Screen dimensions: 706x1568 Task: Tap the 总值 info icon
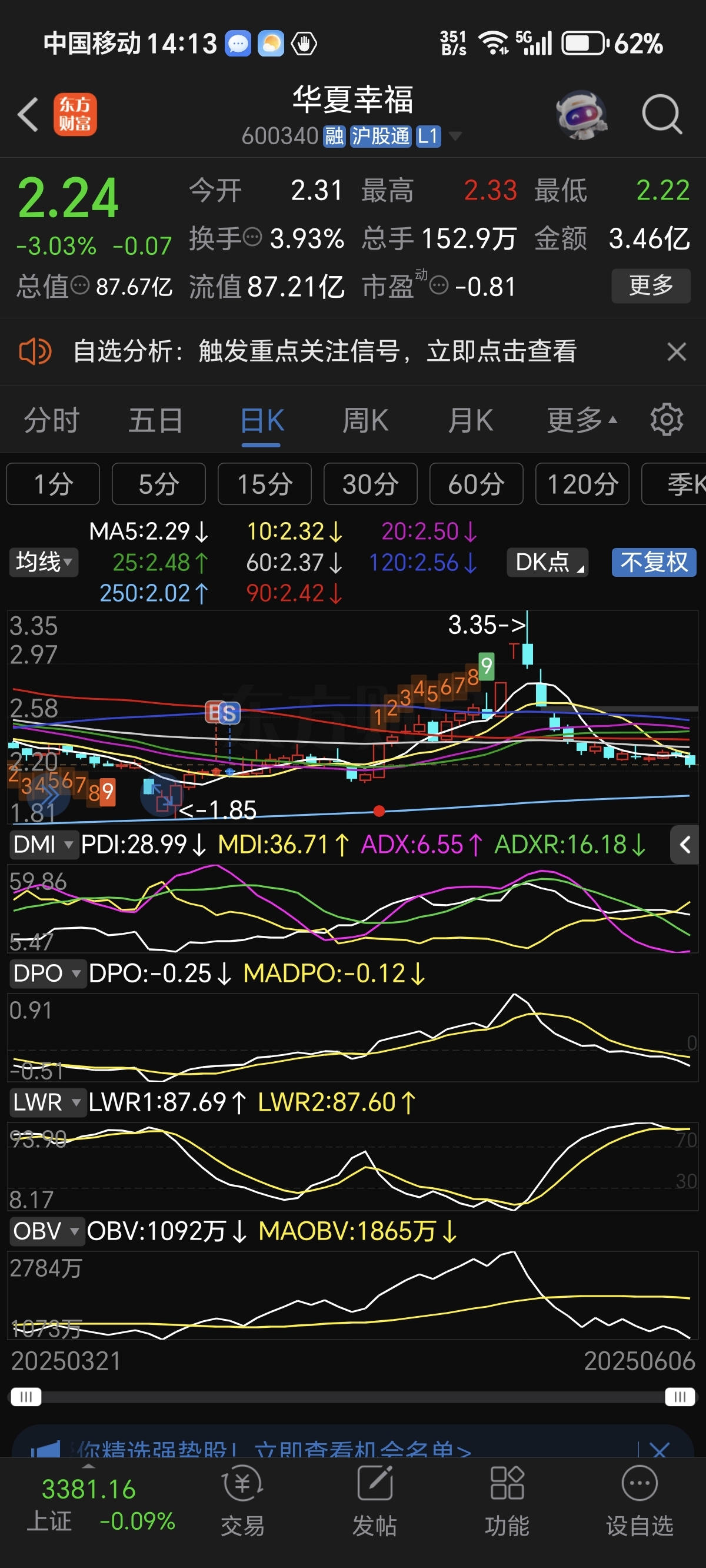(80, 285)
